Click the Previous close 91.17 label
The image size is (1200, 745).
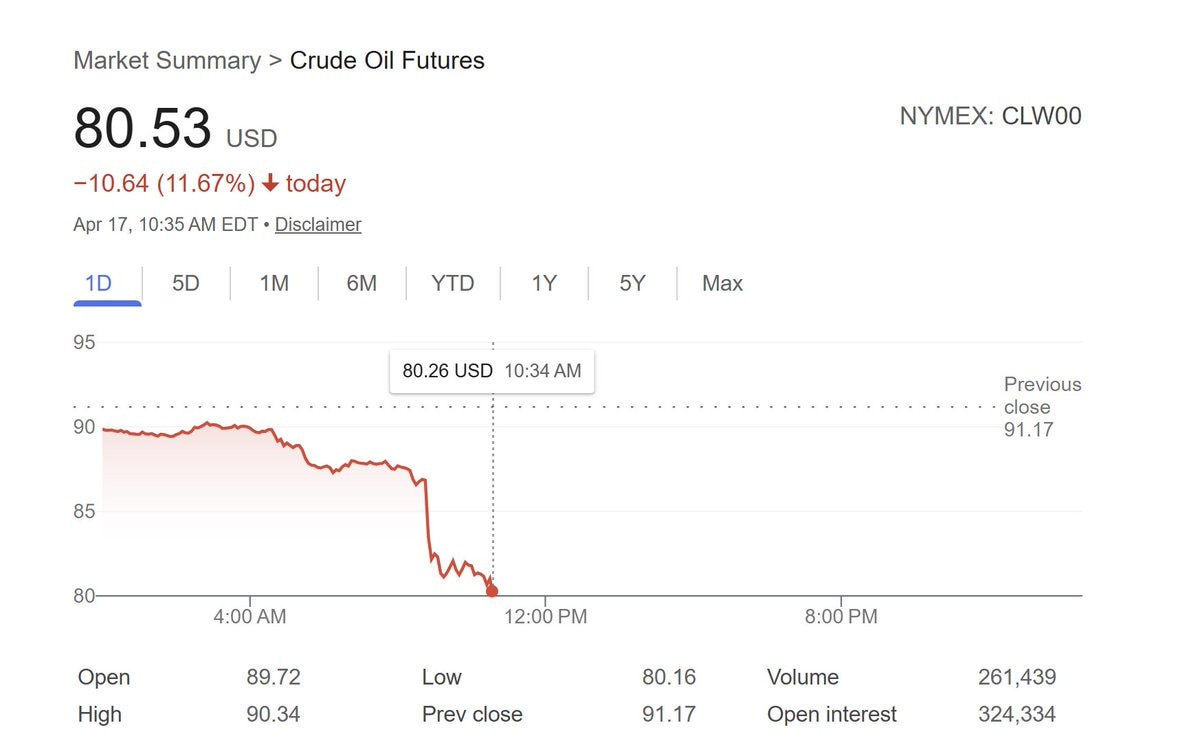[1042, 407]
